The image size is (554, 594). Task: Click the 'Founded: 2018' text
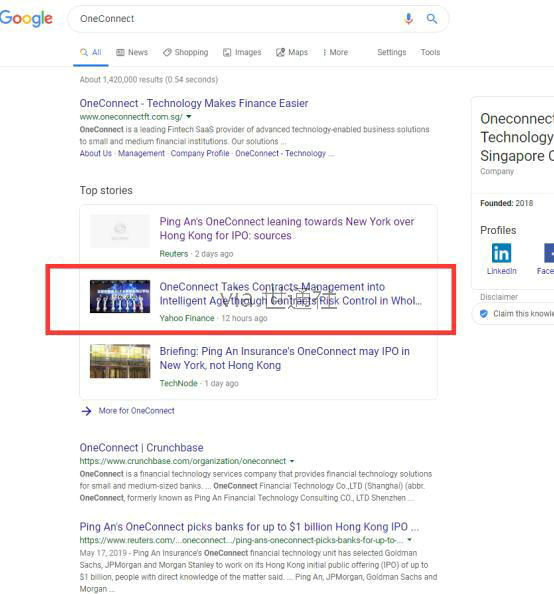pyautogui.click(x=506, y=203)
